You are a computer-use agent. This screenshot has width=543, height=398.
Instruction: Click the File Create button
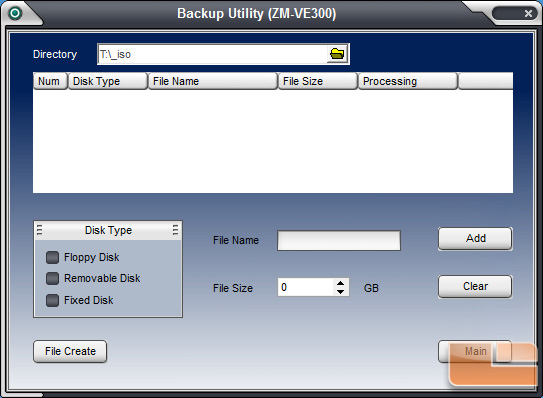click(x=70, y=351)
